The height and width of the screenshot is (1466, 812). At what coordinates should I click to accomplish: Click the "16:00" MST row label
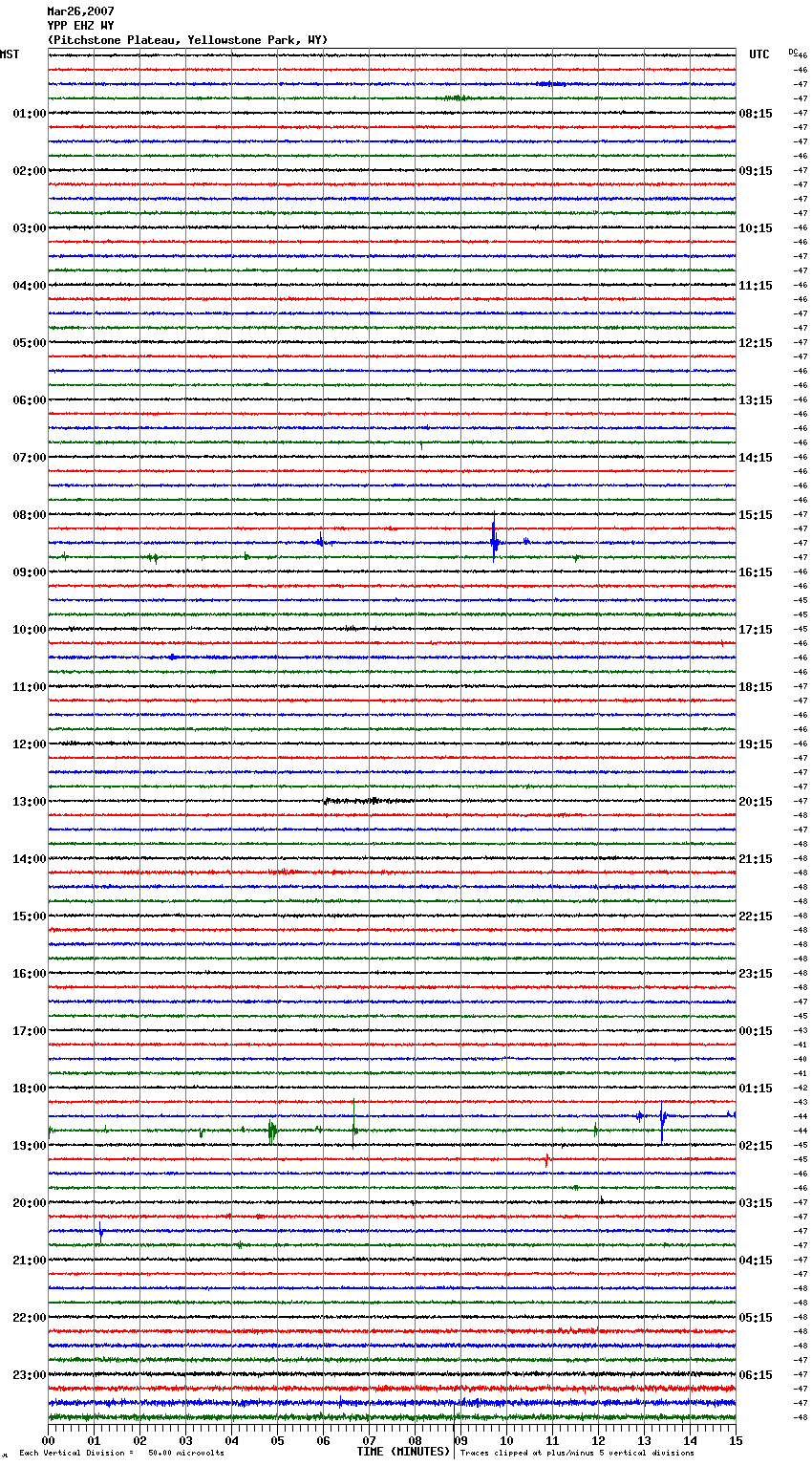[x=29, y=974]
